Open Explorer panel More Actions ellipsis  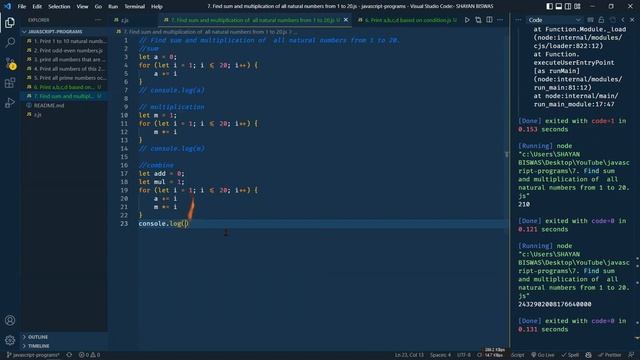tap(98, 20)
